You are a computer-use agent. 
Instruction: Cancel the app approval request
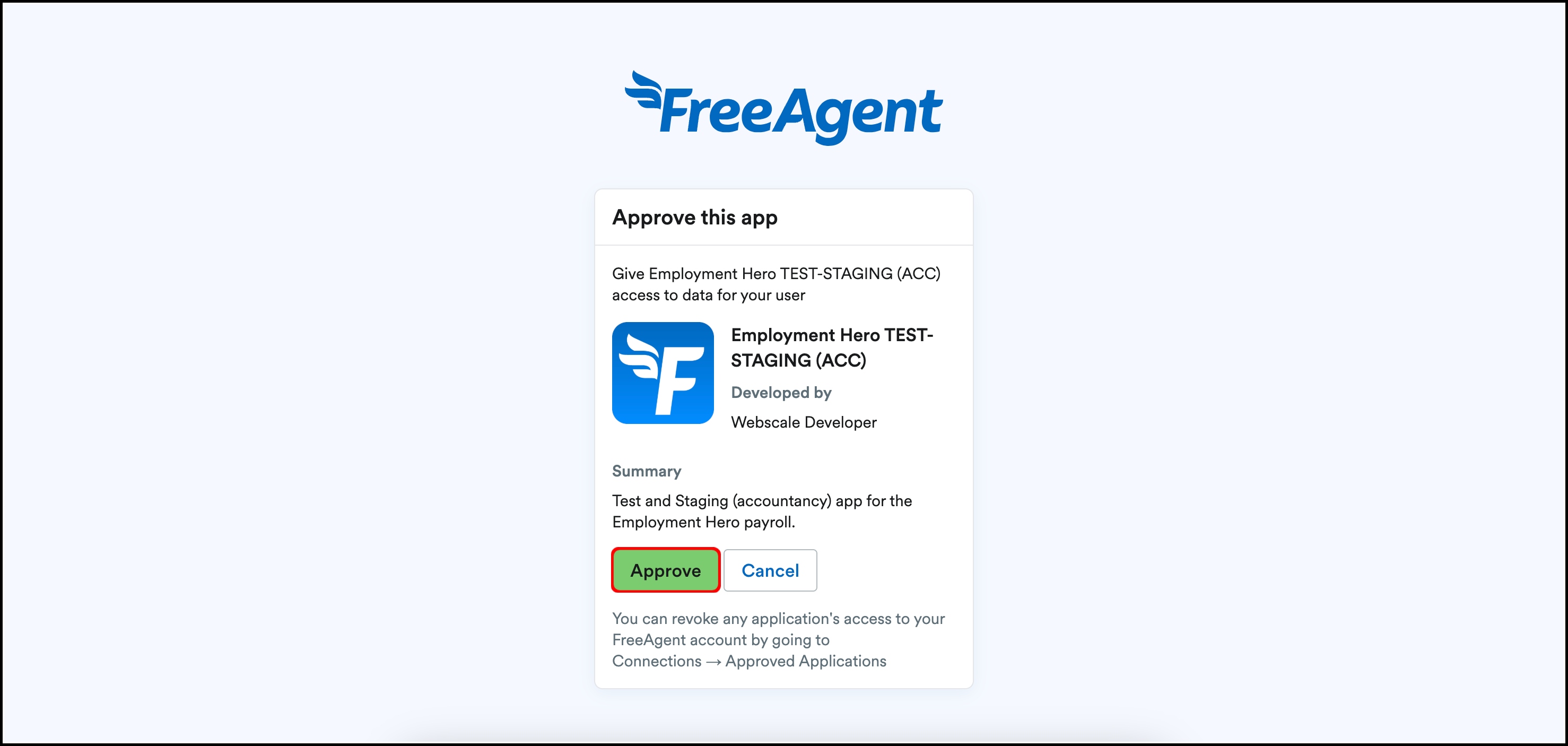tap(770, 570)
